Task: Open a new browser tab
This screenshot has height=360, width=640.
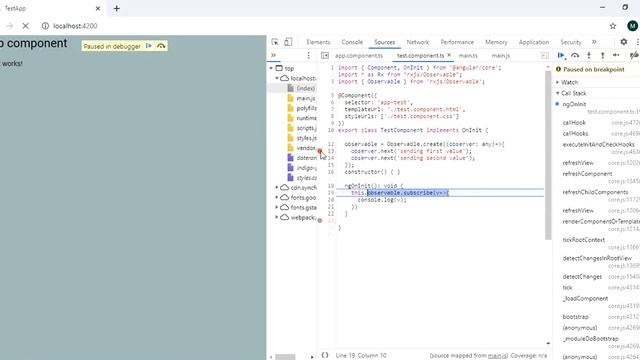Action: (x=117, y=9)
